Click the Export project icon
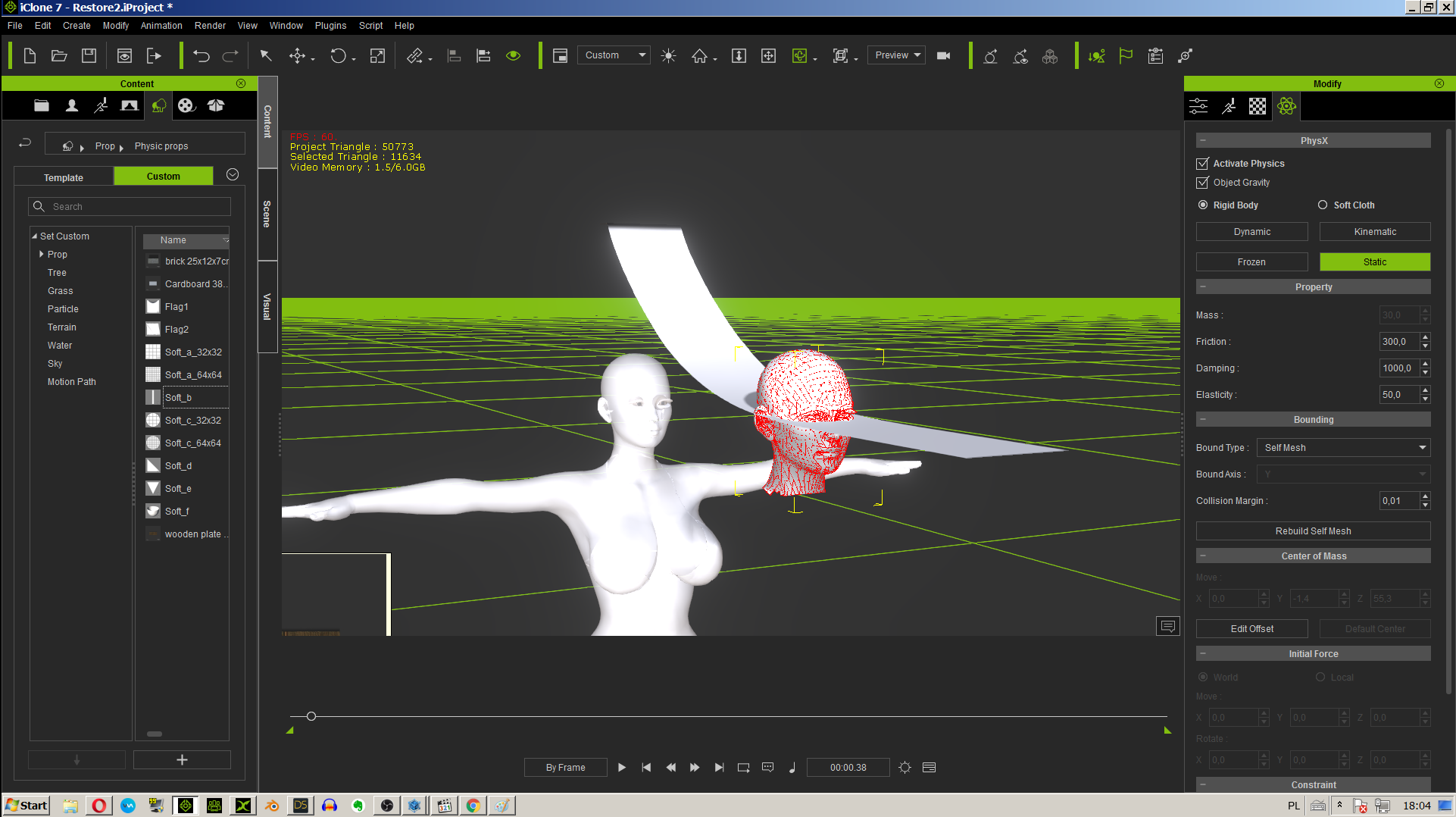1456x817 pixels. (154, 55)
